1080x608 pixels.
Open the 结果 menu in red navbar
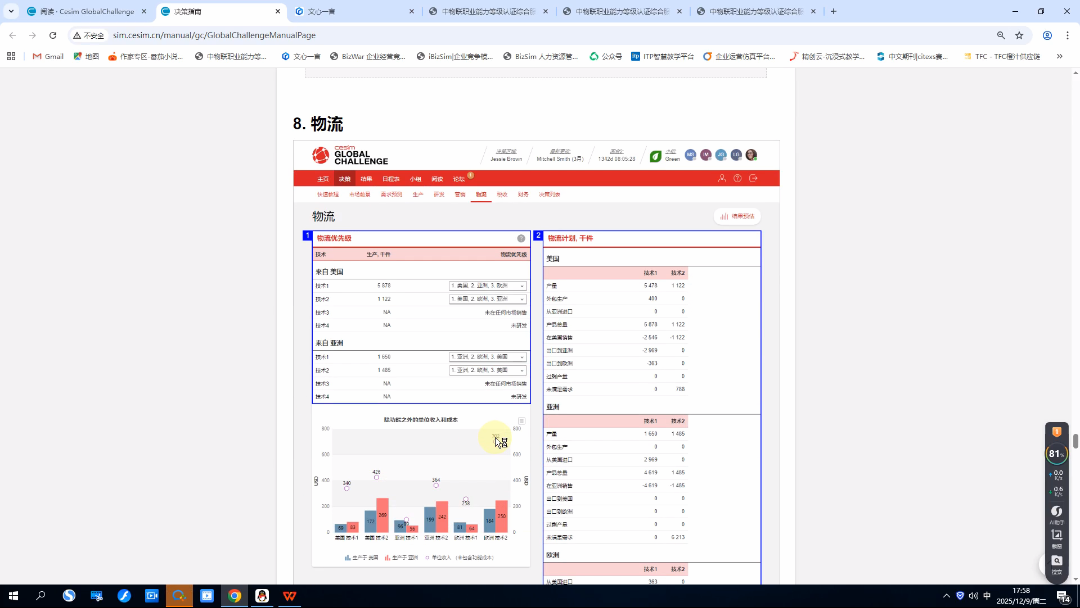point(366,178)
